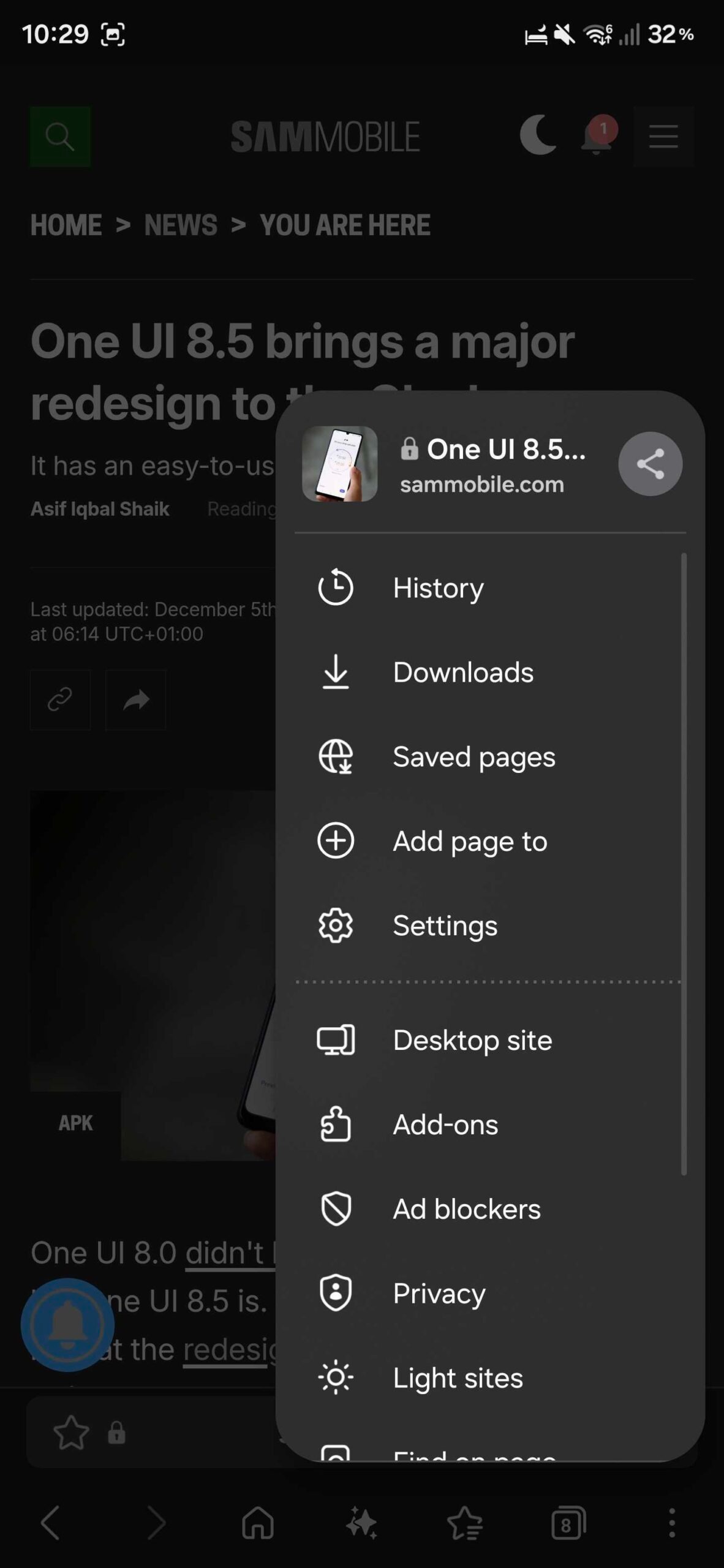724x1568 pixels.
Task: Click the Desktop site monitor icon
Action: tap(336, 1040)
